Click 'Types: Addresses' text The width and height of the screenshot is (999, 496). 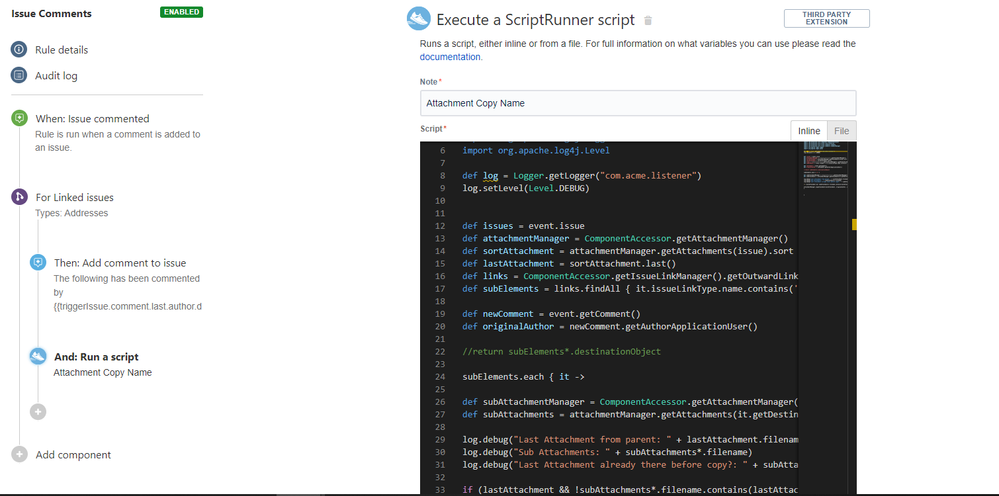71,213
